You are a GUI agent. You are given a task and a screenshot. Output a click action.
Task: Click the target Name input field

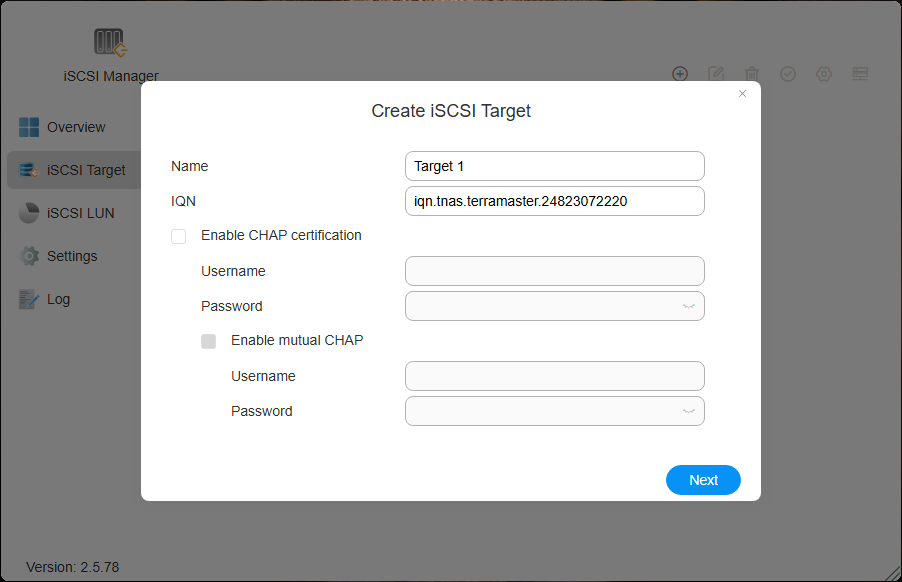pos(554,166)
